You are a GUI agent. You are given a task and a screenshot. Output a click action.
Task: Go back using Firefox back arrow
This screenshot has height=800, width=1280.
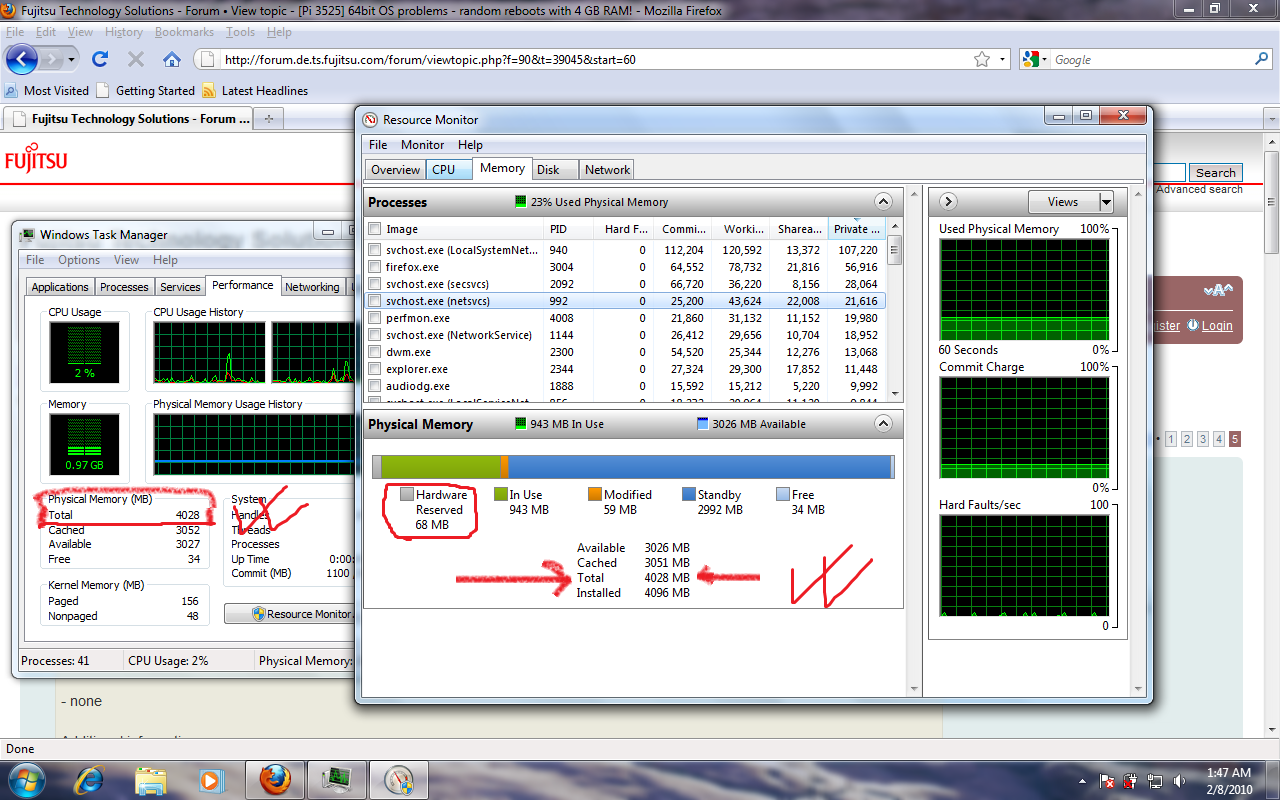[21, 59]
